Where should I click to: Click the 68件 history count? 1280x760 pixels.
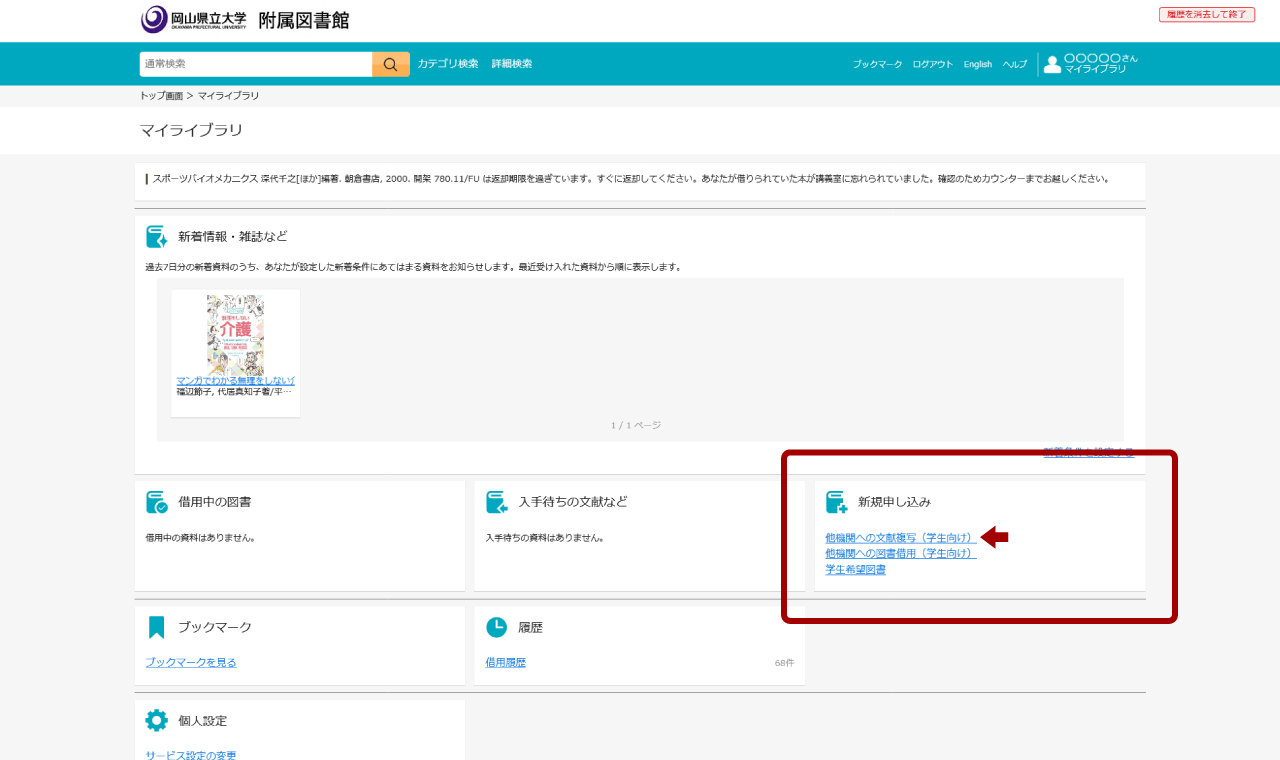tap(784, 663)
